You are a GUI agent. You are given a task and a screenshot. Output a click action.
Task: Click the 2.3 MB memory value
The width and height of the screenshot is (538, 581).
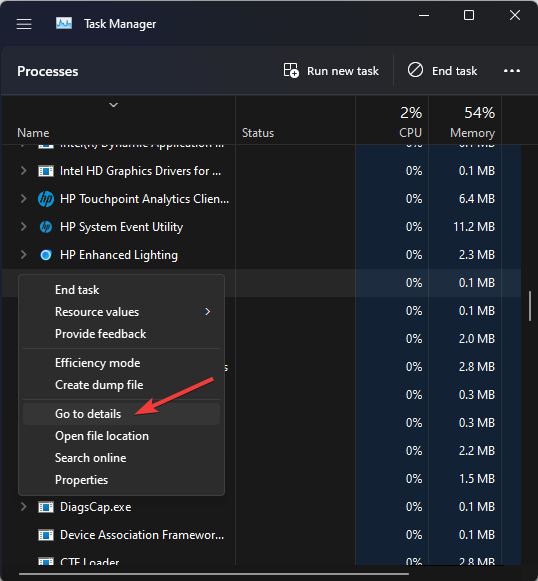(476, 255)
